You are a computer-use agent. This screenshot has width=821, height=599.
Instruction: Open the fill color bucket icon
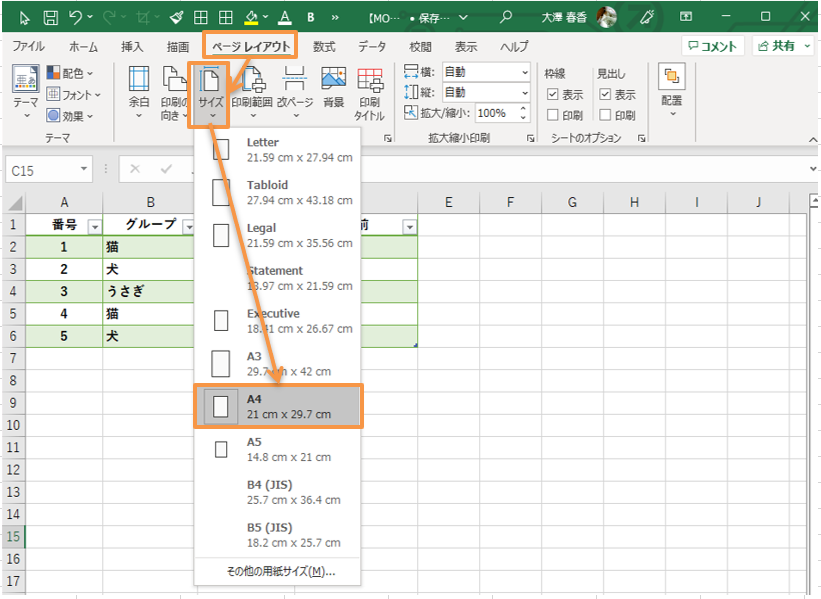point(251,18)
